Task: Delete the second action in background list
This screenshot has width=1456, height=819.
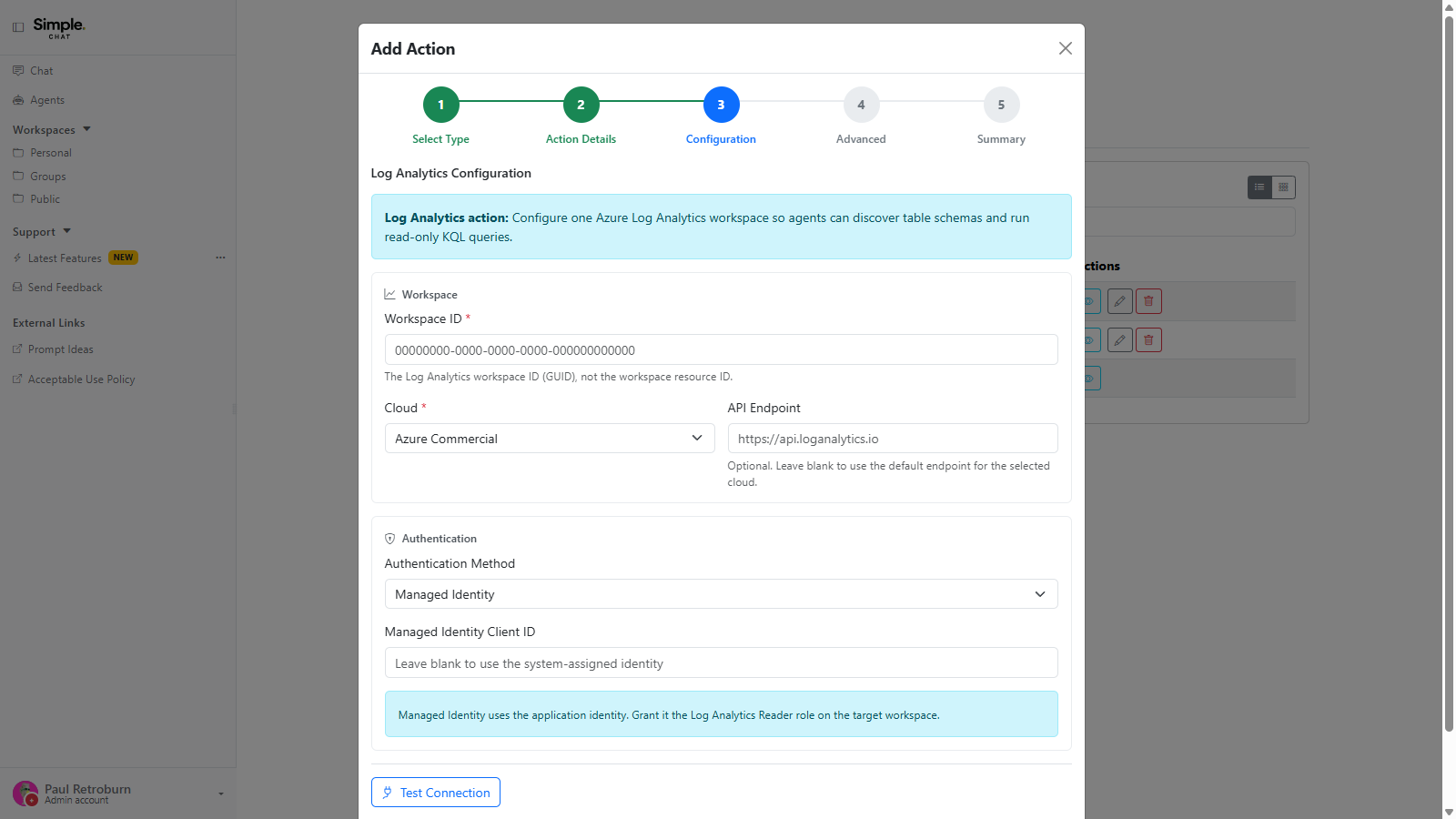Action: tap(1149, 340)
